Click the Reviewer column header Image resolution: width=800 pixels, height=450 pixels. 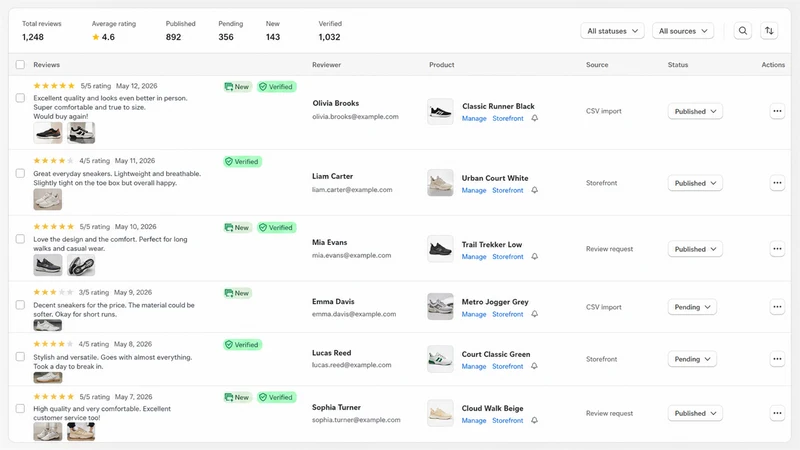pyautogui.click(x=327, y=65)
